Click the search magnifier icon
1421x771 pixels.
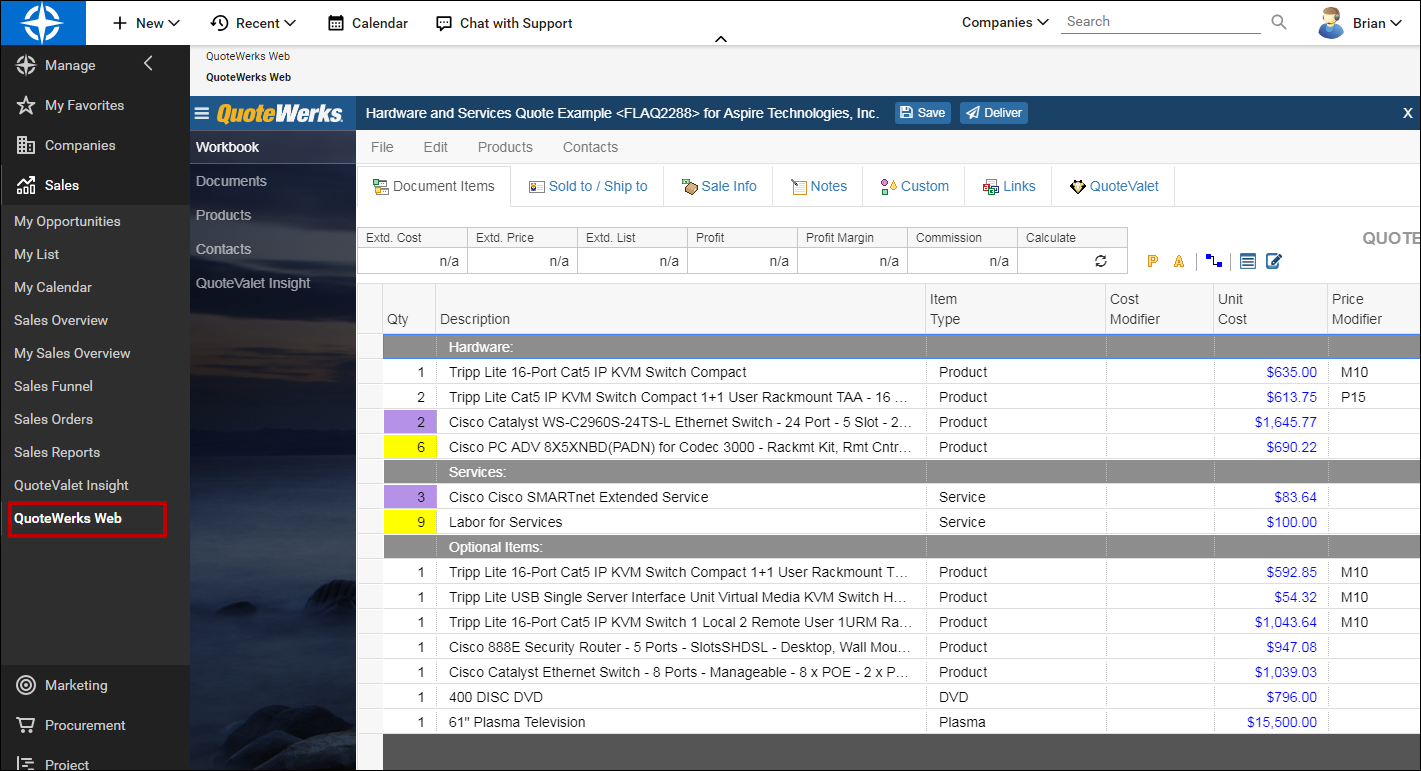click(1278, 22)
